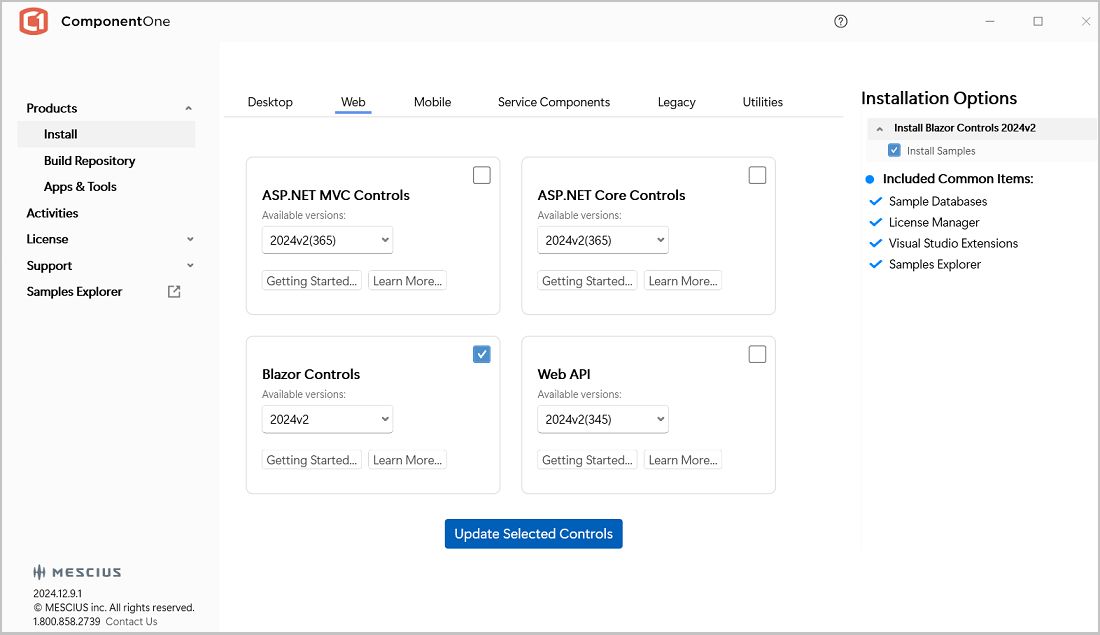Screen dimensions: 1100x635
Task: Collapse the Products sidebar section
Action: click(x=189, y=108)
